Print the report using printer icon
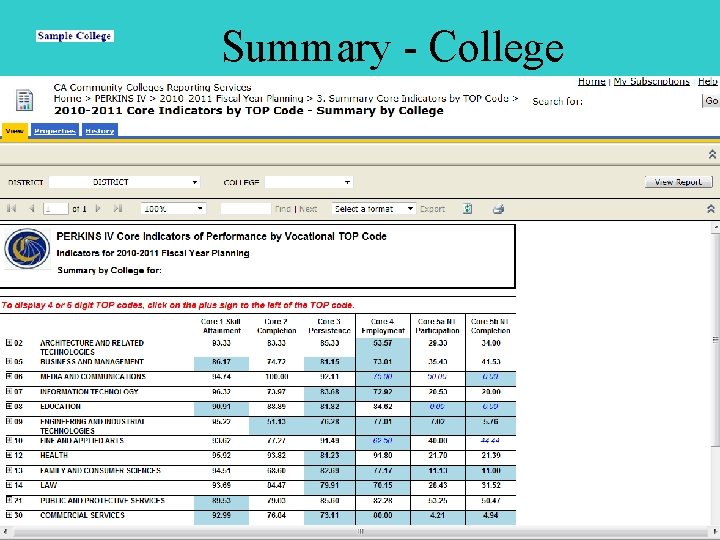Image resolution: width=720 pixels, height=540 pixels. click(x=498, y=209)
